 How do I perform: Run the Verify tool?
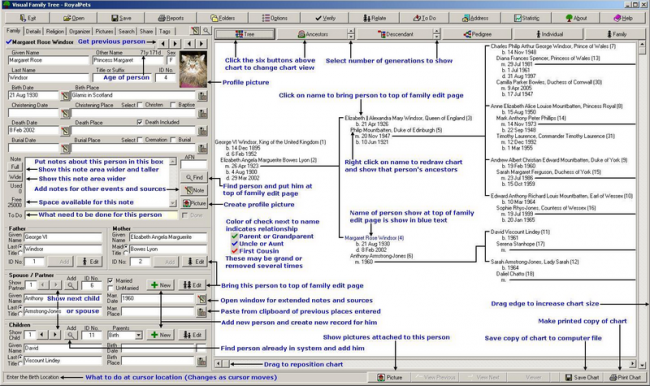coord(325,18)
